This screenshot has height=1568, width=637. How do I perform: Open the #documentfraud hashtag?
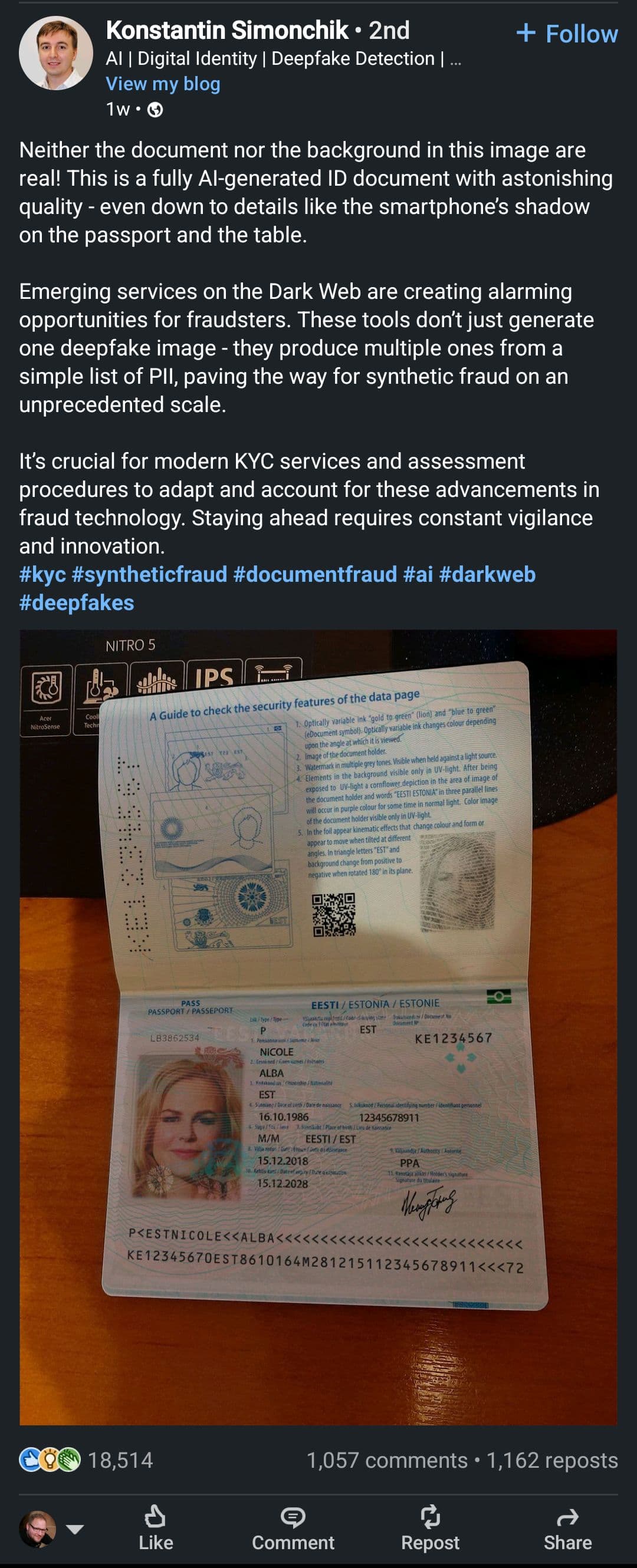click(x=315, y=574)
